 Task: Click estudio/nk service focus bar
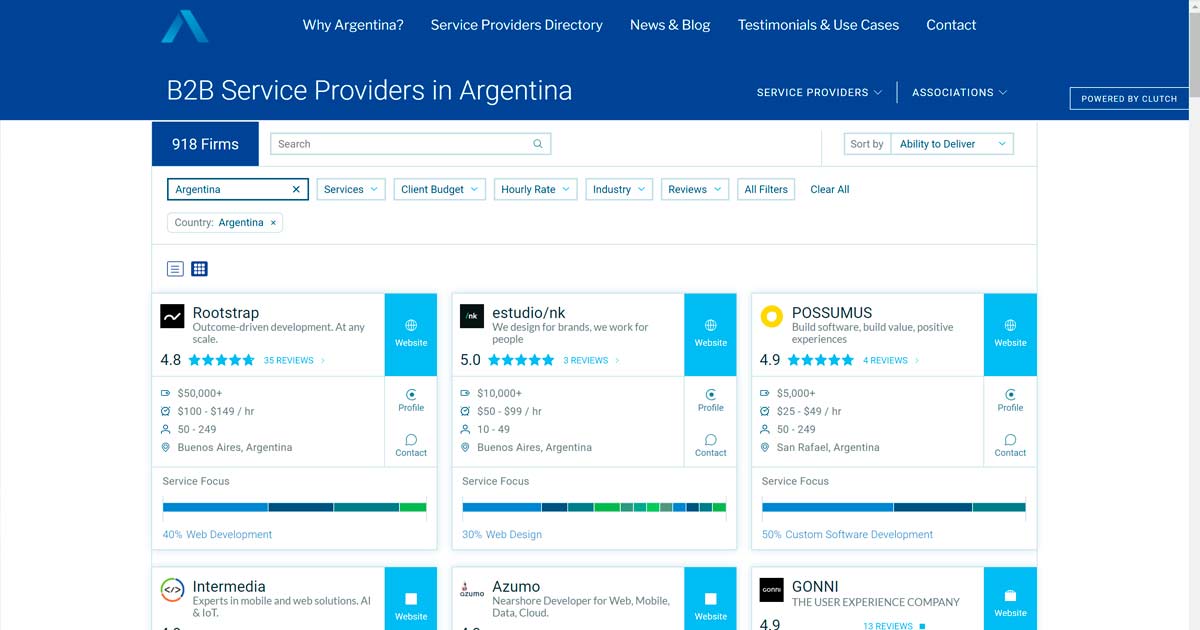click(x=594, y=507)
